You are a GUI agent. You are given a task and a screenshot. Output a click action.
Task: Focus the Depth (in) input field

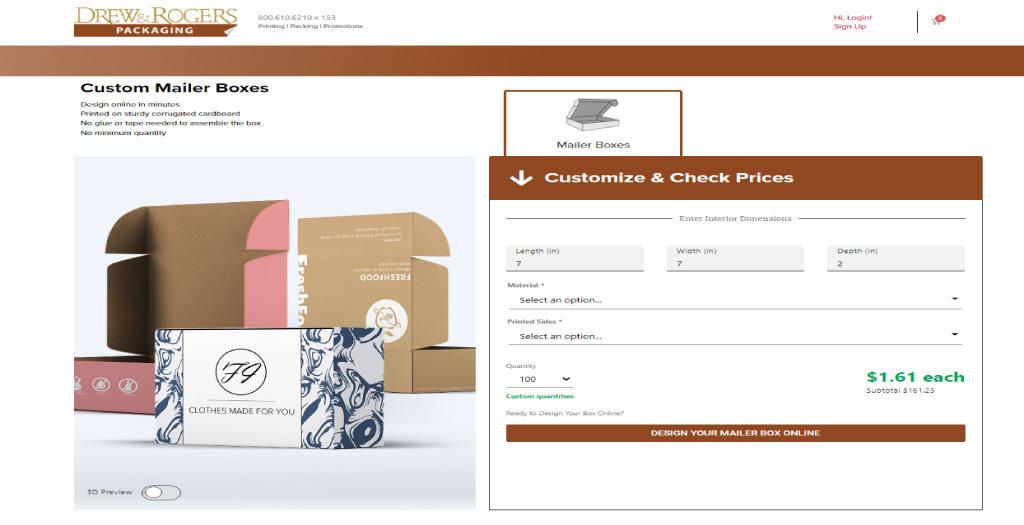(x=896, y=259)
